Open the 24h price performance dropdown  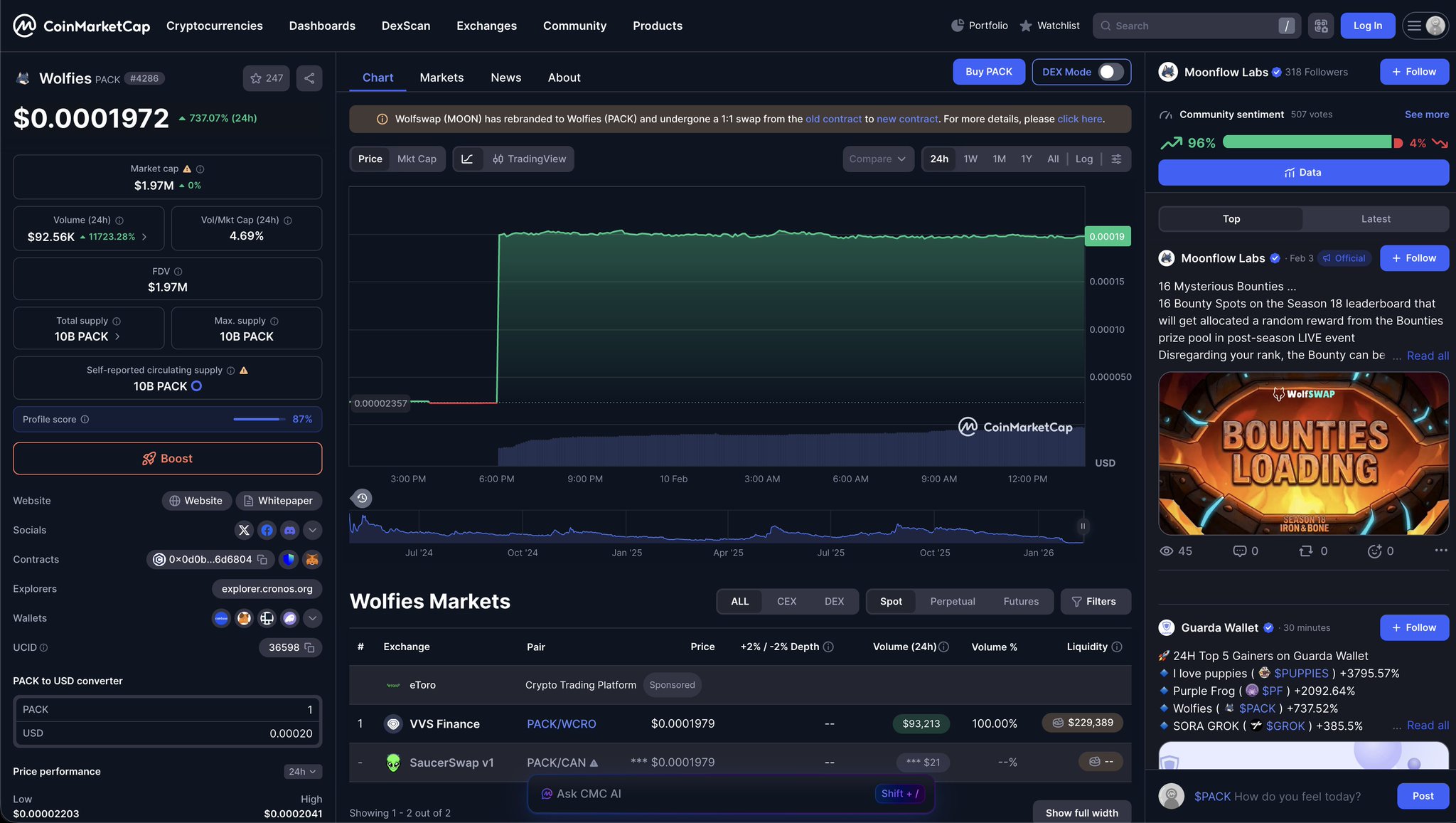(302, 772)
